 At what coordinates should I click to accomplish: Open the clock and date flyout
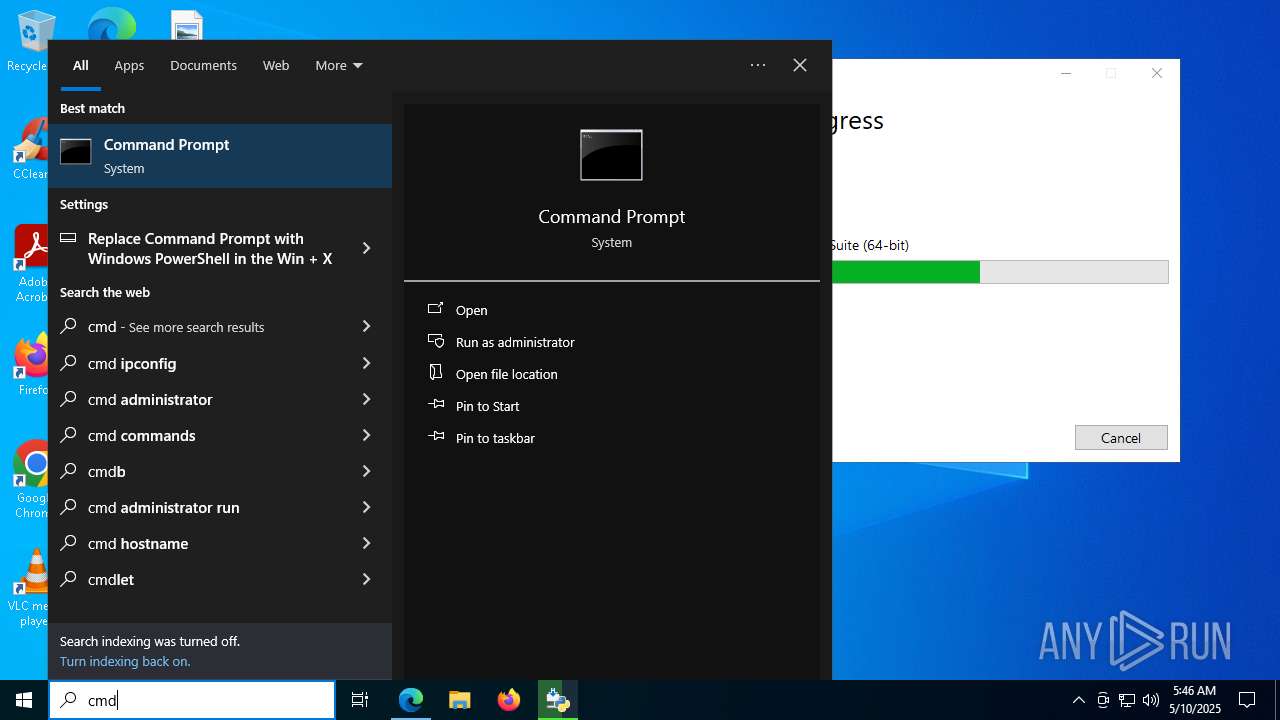tap(1195, 700)
